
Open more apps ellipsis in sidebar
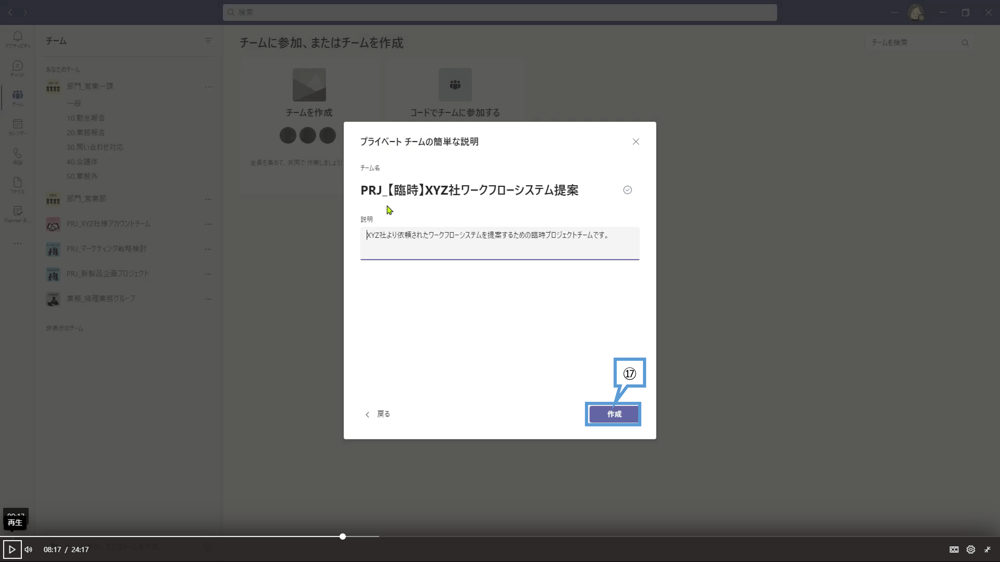point(17,243)
